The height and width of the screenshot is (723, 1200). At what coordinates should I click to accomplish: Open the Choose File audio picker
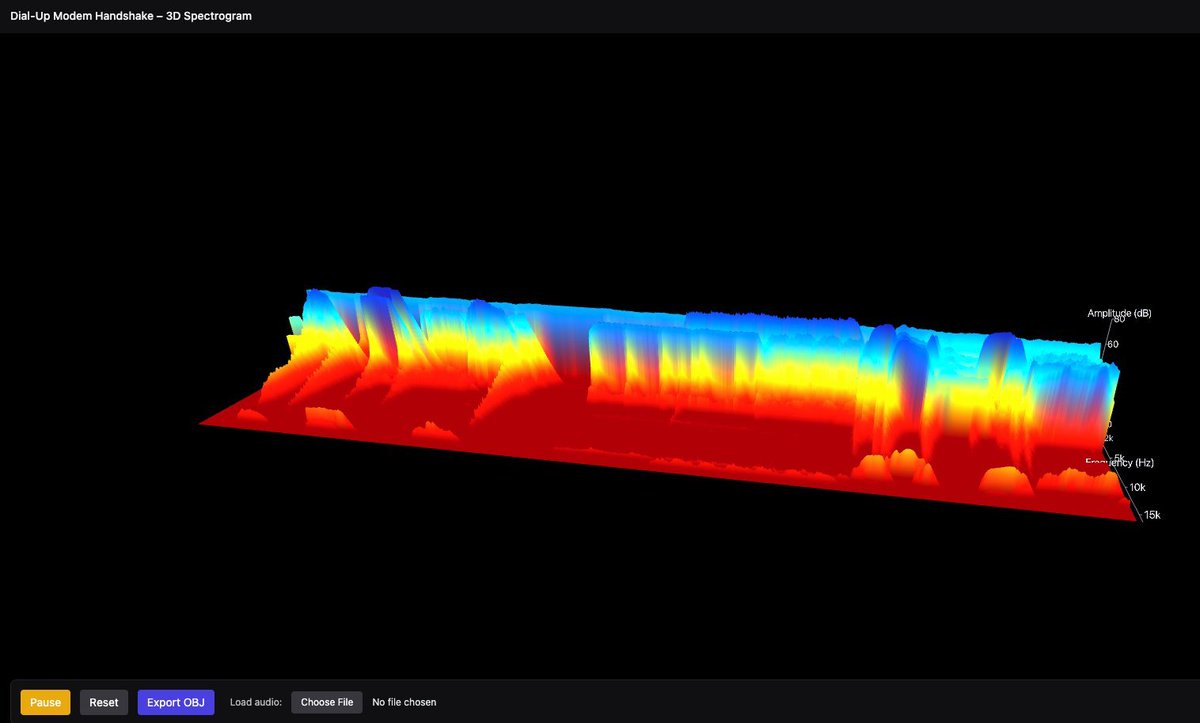[x=327, y=702]
